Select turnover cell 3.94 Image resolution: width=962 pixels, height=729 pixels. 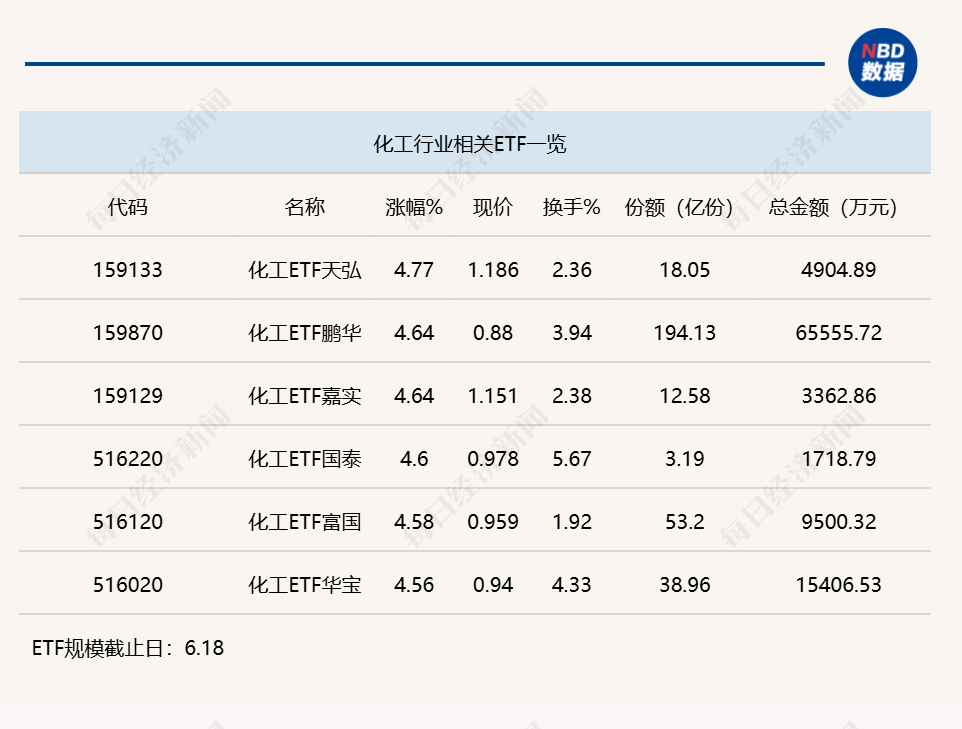coord(571,333)
